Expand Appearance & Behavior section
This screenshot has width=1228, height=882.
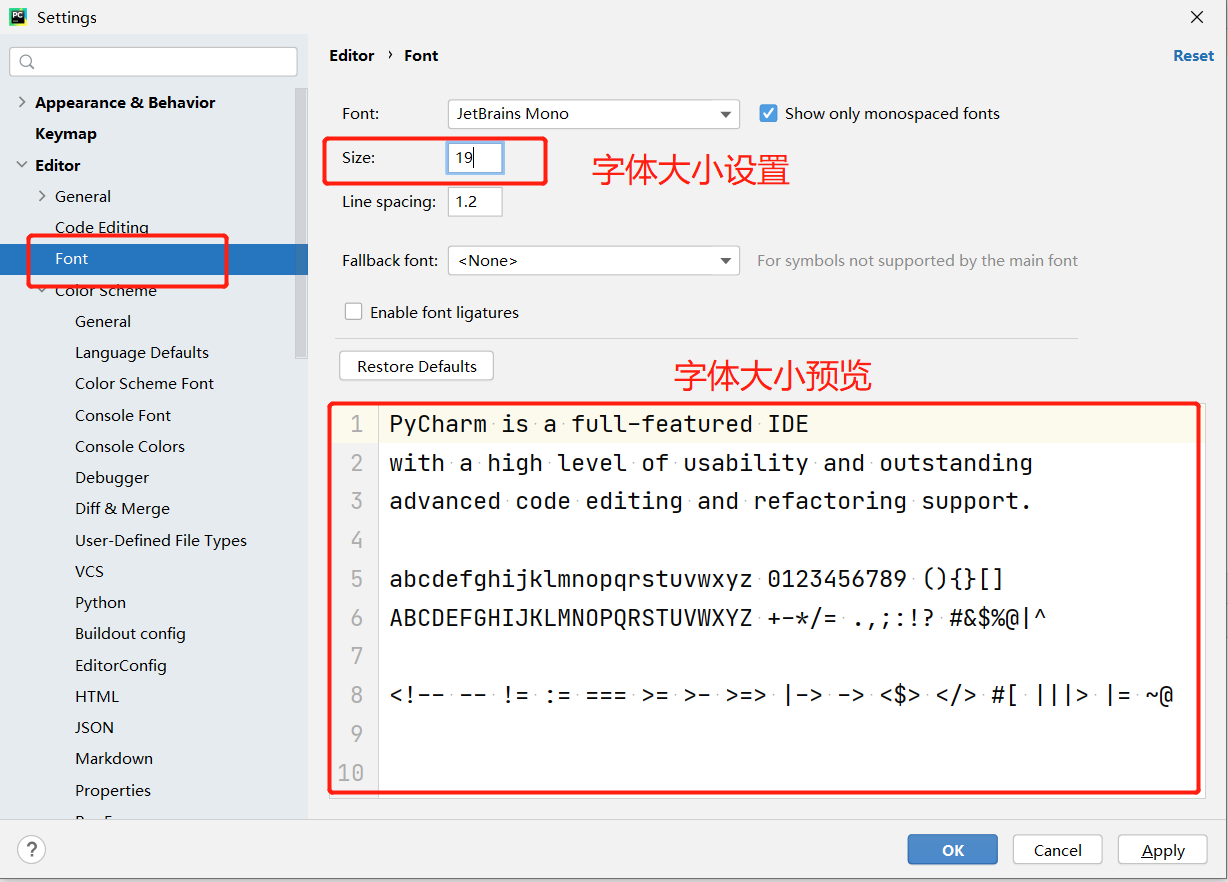(x=22, y=102)
